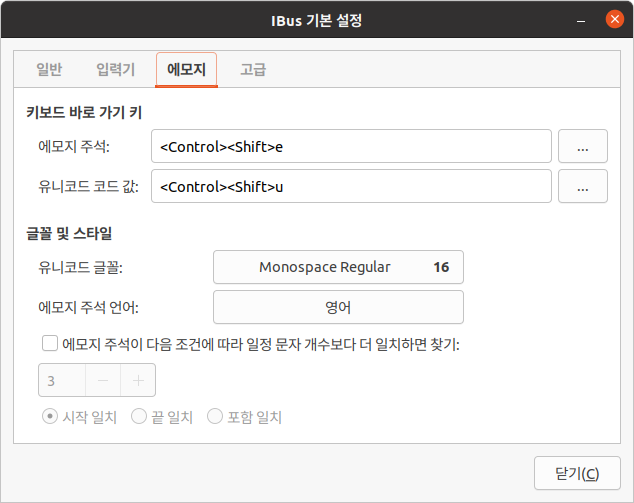Focus the 유니코드 코드 값 shortcut field

coord(351,186)
